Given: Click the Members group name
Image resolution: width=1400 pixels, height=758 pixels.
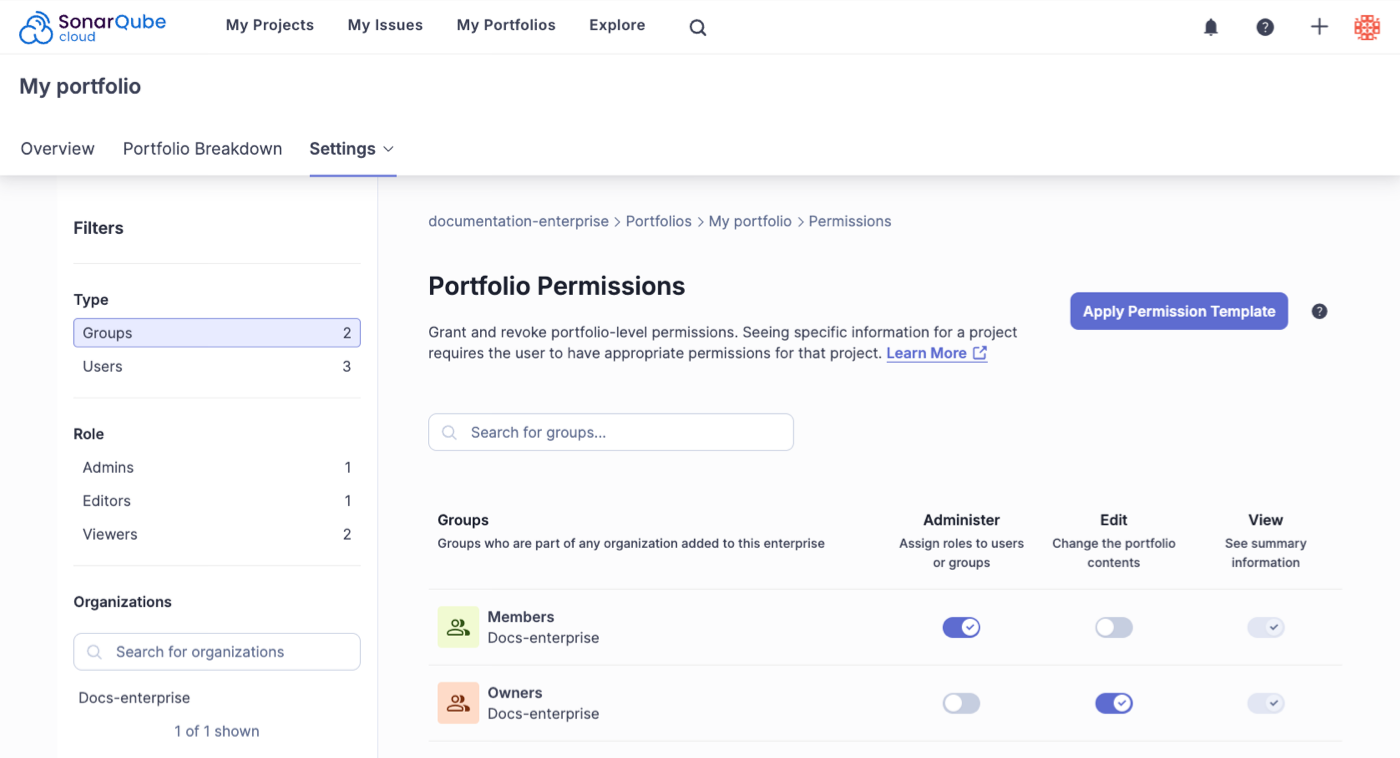Looking at the screenshot, I should 521,617.
